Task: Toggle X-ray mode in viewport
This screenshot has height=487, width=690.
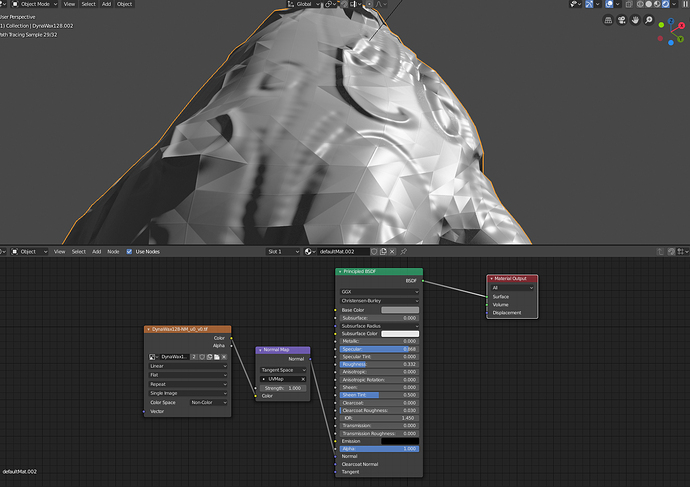Action: [629, 4]
